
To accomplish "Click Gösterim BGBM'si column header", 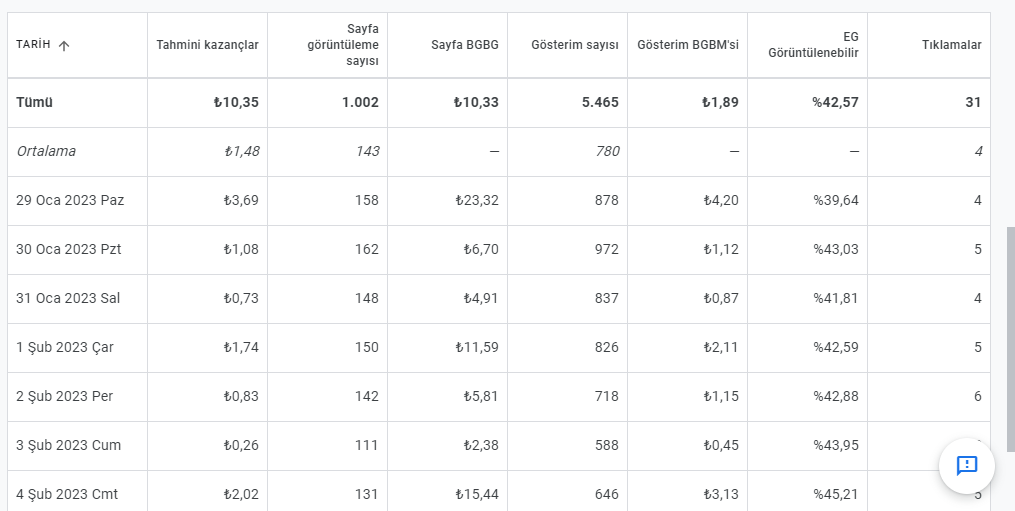I will (687, 45).
